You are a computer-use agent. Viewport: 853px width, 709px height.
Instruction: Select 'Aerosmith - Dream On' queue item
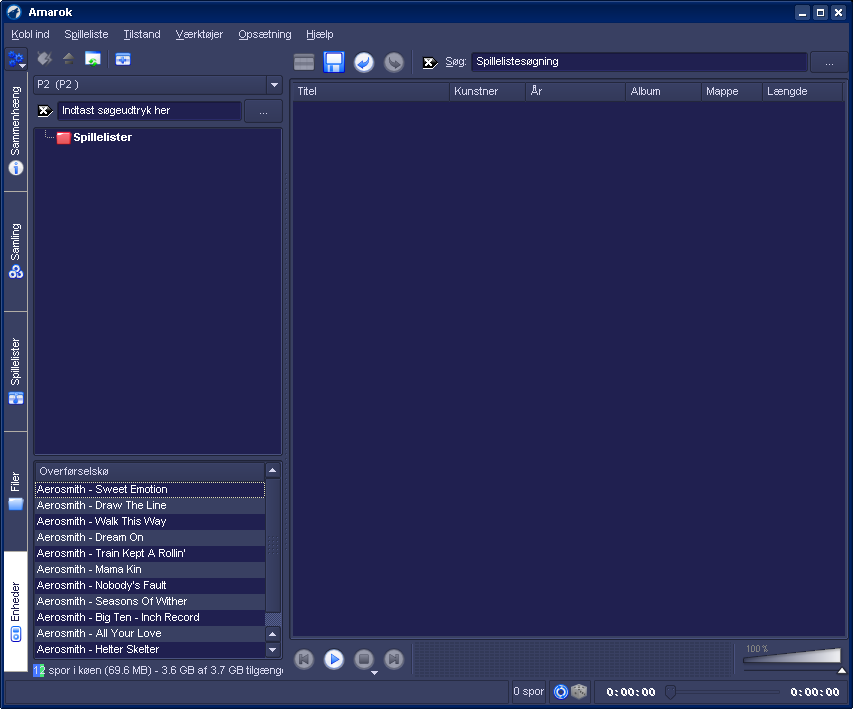coord(150,538)
